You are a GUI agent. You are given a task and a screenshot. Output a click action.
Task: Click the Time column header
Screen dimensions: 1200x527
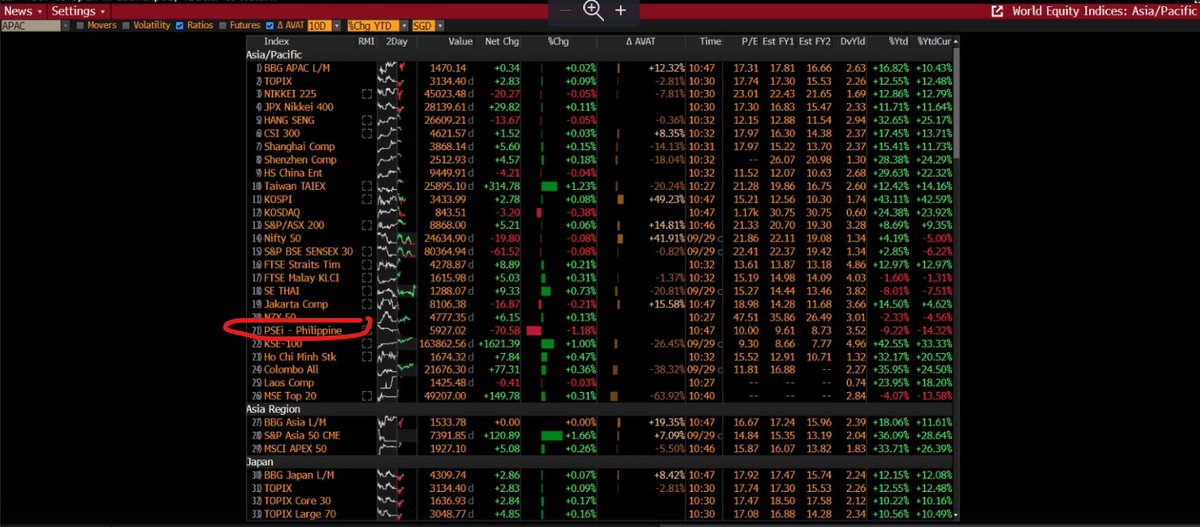(x=711, y=42)
